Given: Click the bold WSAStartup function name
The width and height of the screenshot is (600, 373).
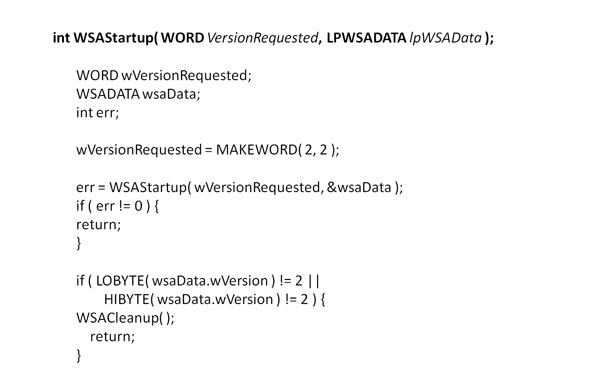Looking at the screenshot, I should point(113,38).
